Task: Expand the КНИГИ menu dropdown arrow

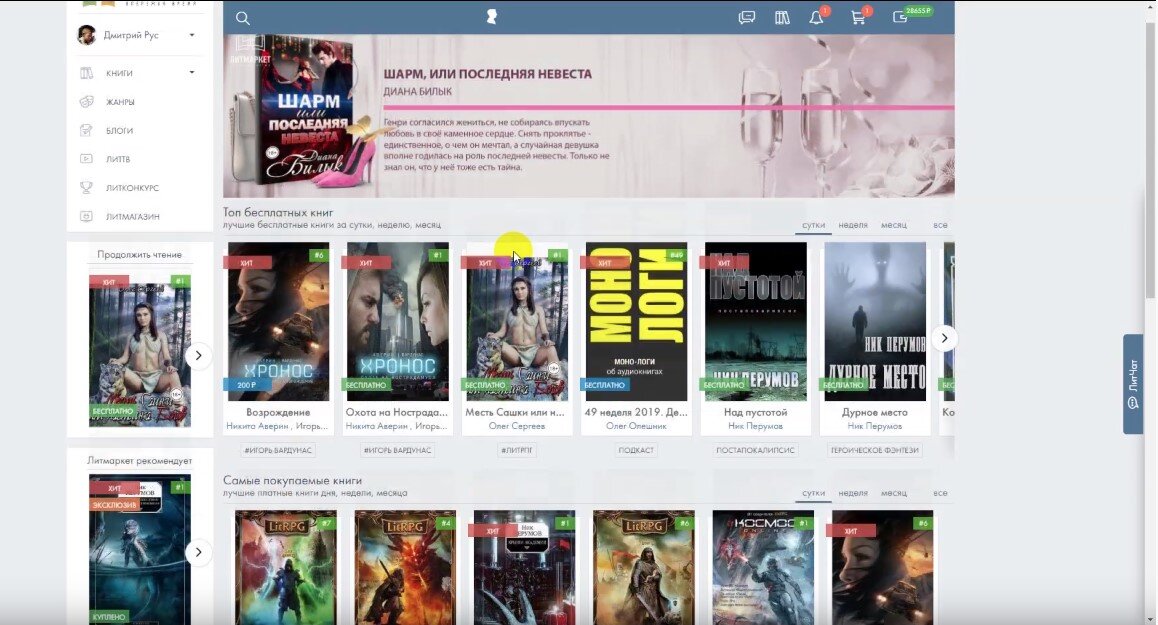Action: (x=192, y=72)
